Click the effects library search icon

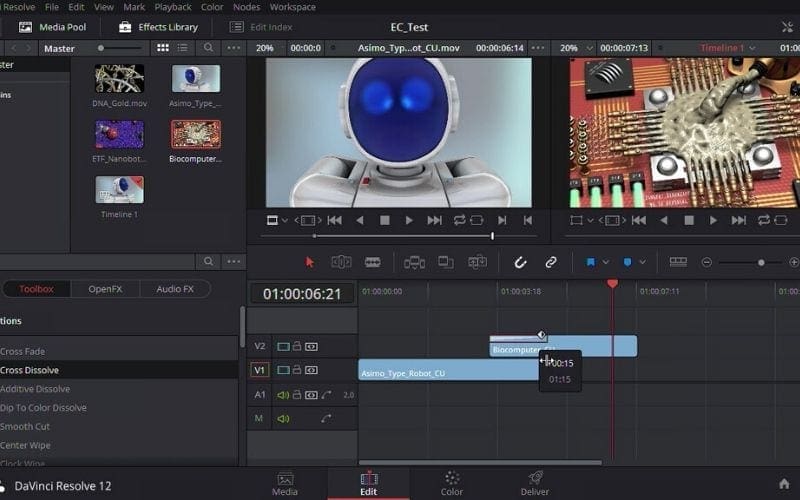pos(208,262)
